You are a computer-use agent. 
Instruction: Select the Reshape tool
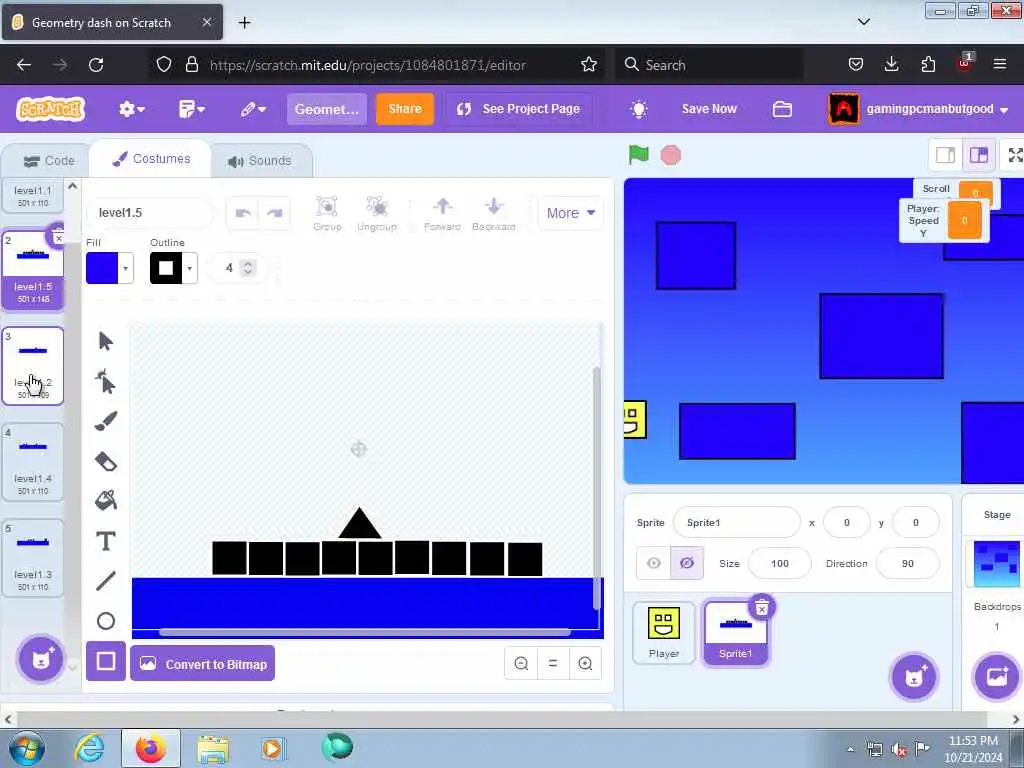click(x=105, y=381)
